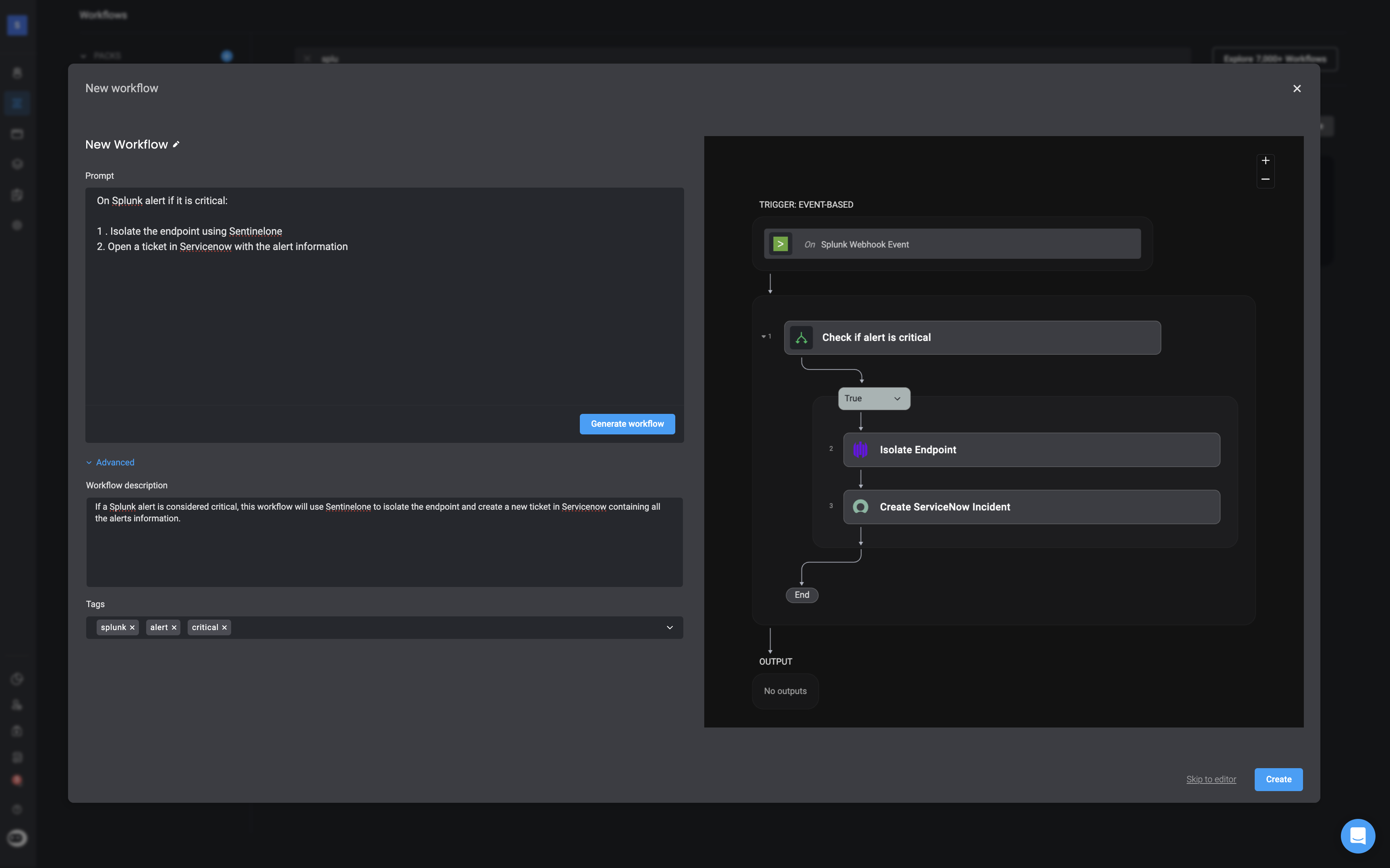Expand the Tags dropdown arrow
The width and height of the screenshot is (1390, 868).
pos(670,628)
